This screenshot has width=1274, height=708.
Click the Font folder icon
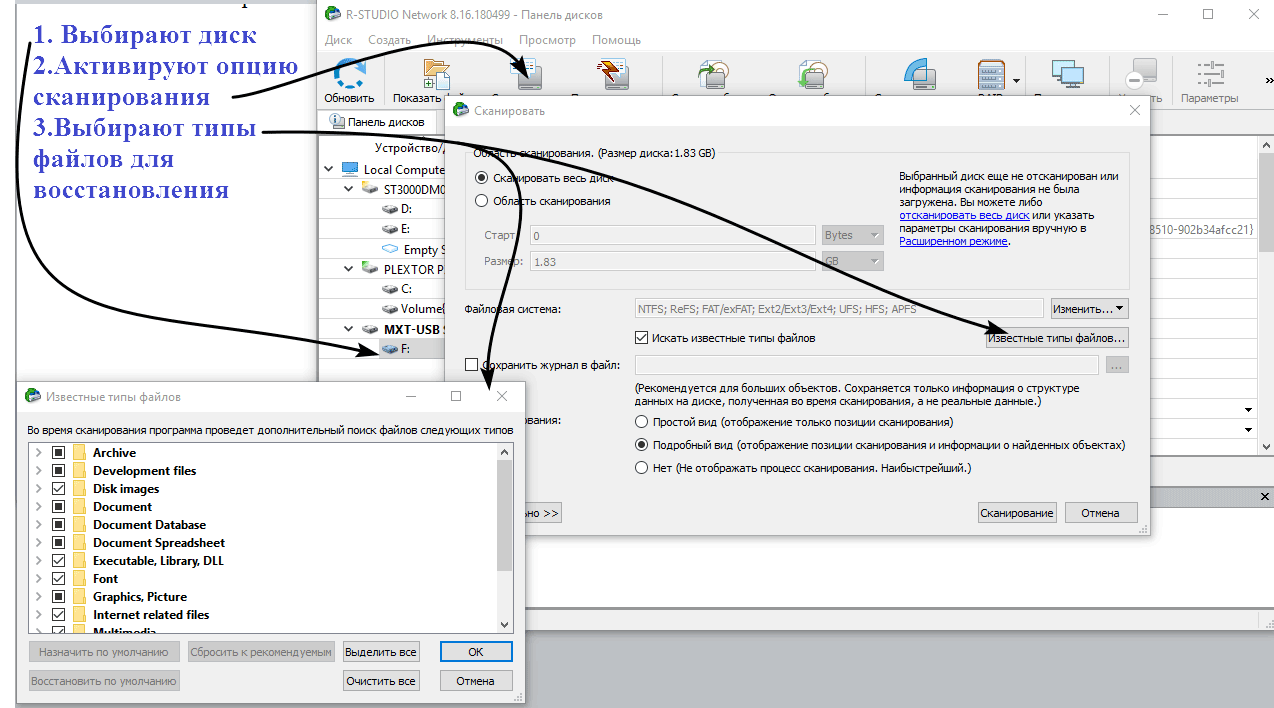pos(80,579)
